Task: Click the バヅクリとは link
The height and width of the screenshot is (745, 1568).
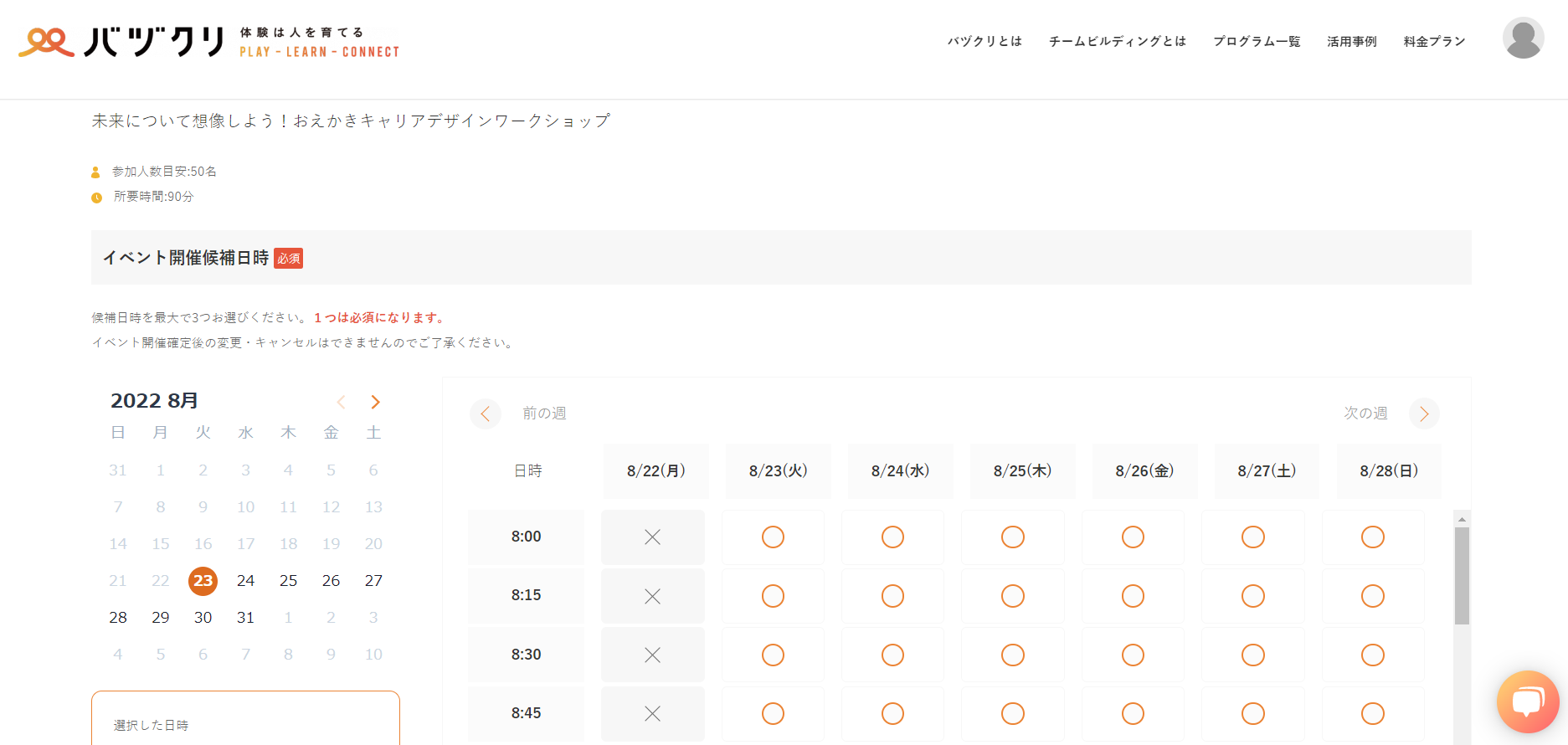Action: point(984,41)
